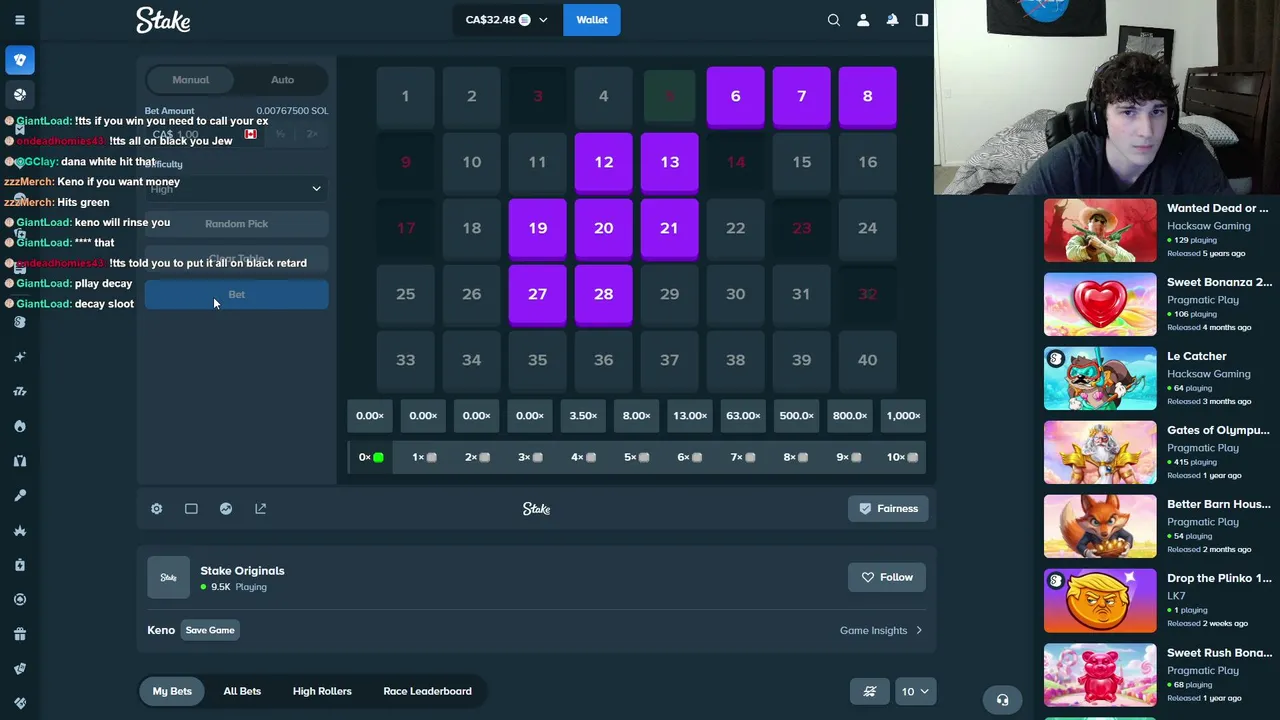Open the Better Barn House game thumbnail
Image resolution: width=1280 pixels, height=720 pixels.
1100,526
